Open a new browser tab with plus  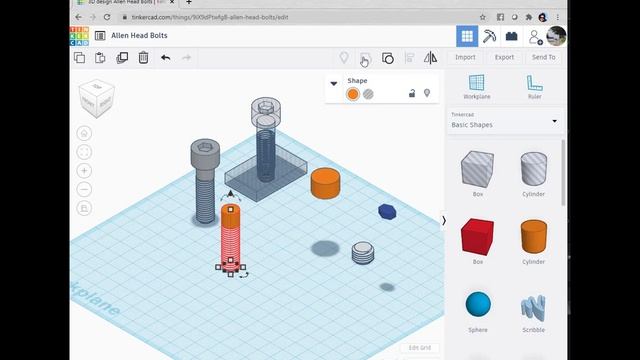[x=189, y=2]
